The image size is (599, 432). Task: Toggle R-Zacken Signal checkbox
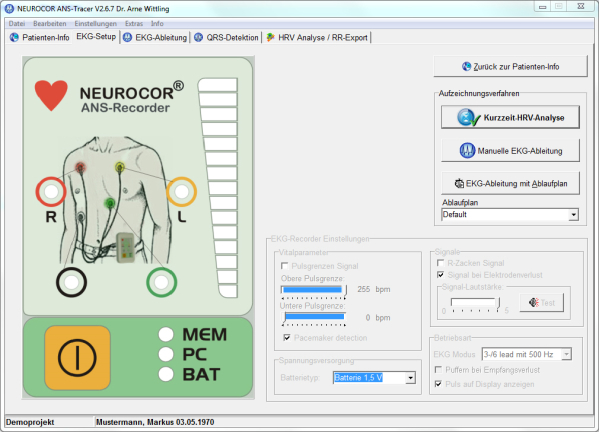pos(440,263)
